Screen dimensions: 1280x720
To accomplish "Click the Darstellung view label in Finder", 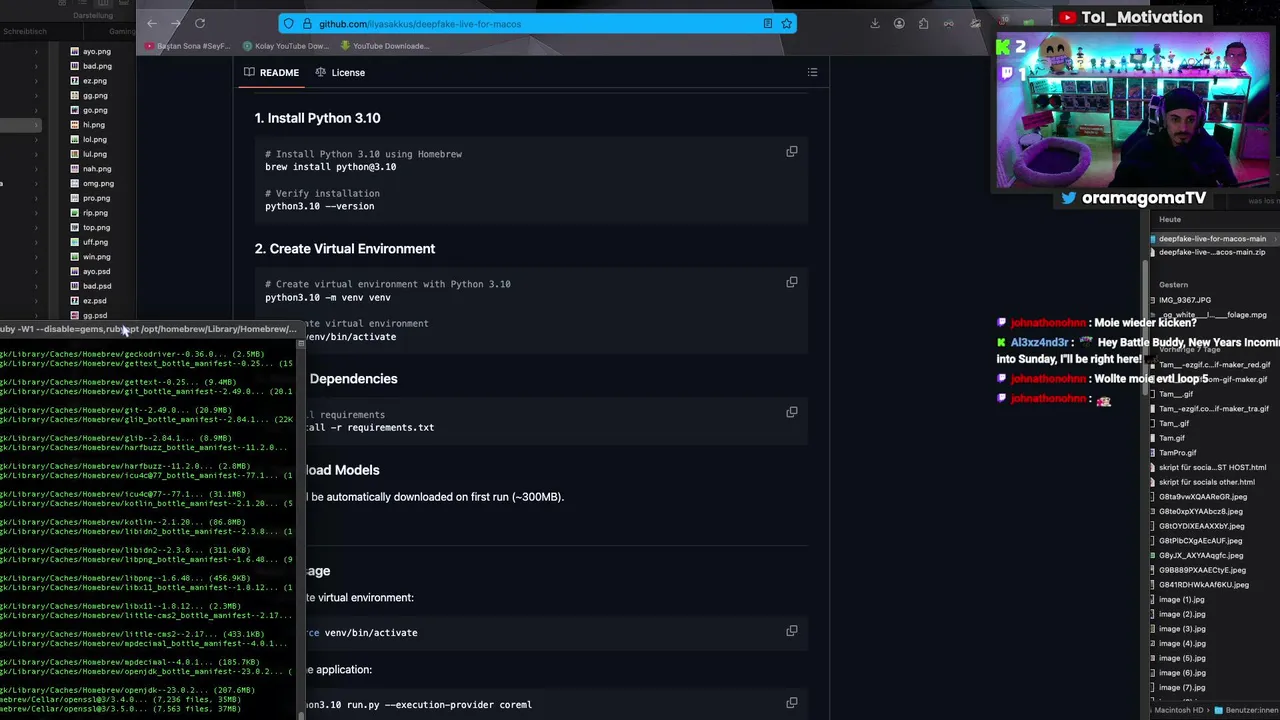I will tap(93, 16).
